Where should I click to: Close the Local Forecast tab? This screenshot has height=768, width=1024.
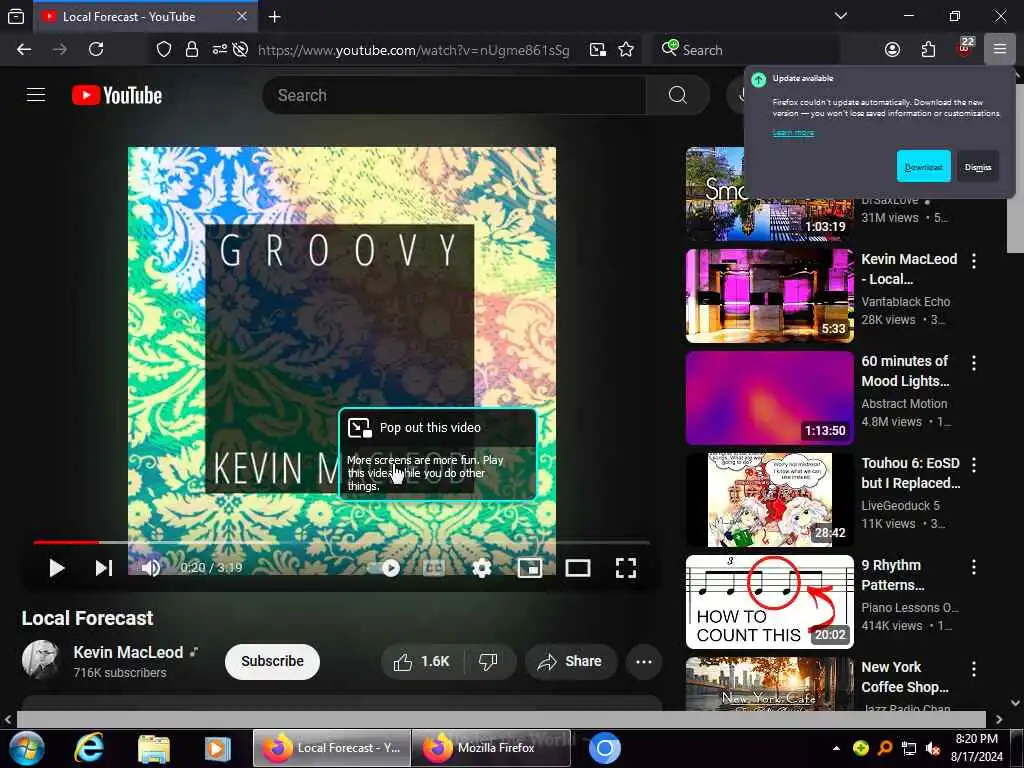242,16
